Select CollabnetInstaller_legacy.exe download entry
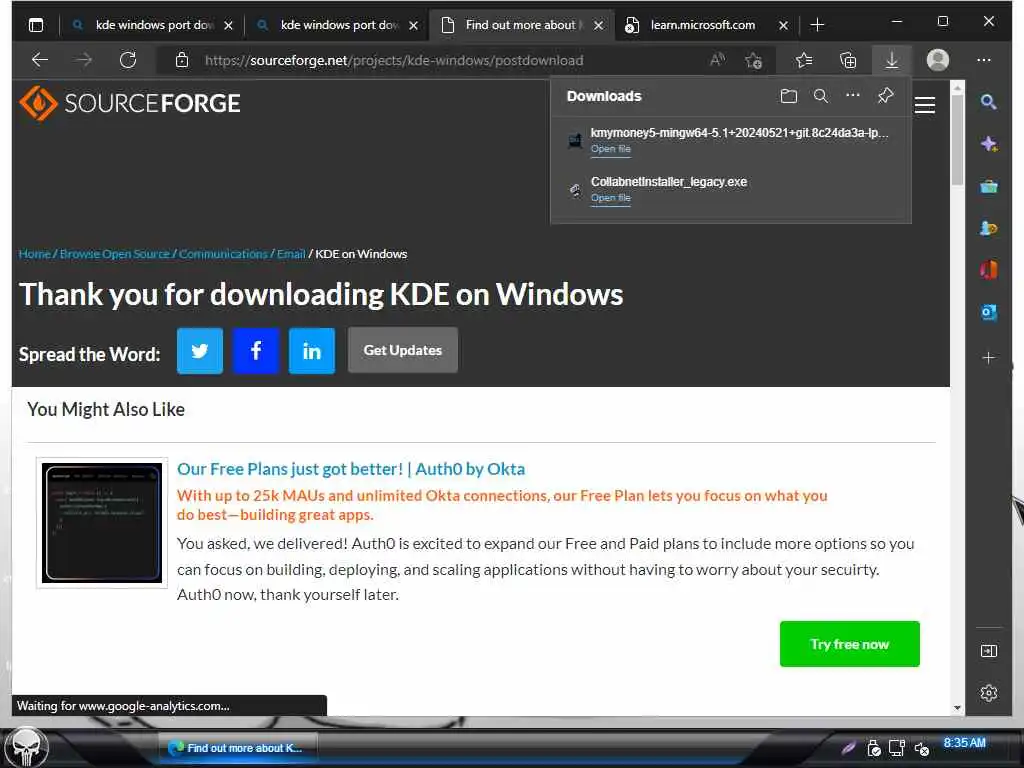Image resolution: width=1024 pixels, height=768 pixels. coord(730,189)
